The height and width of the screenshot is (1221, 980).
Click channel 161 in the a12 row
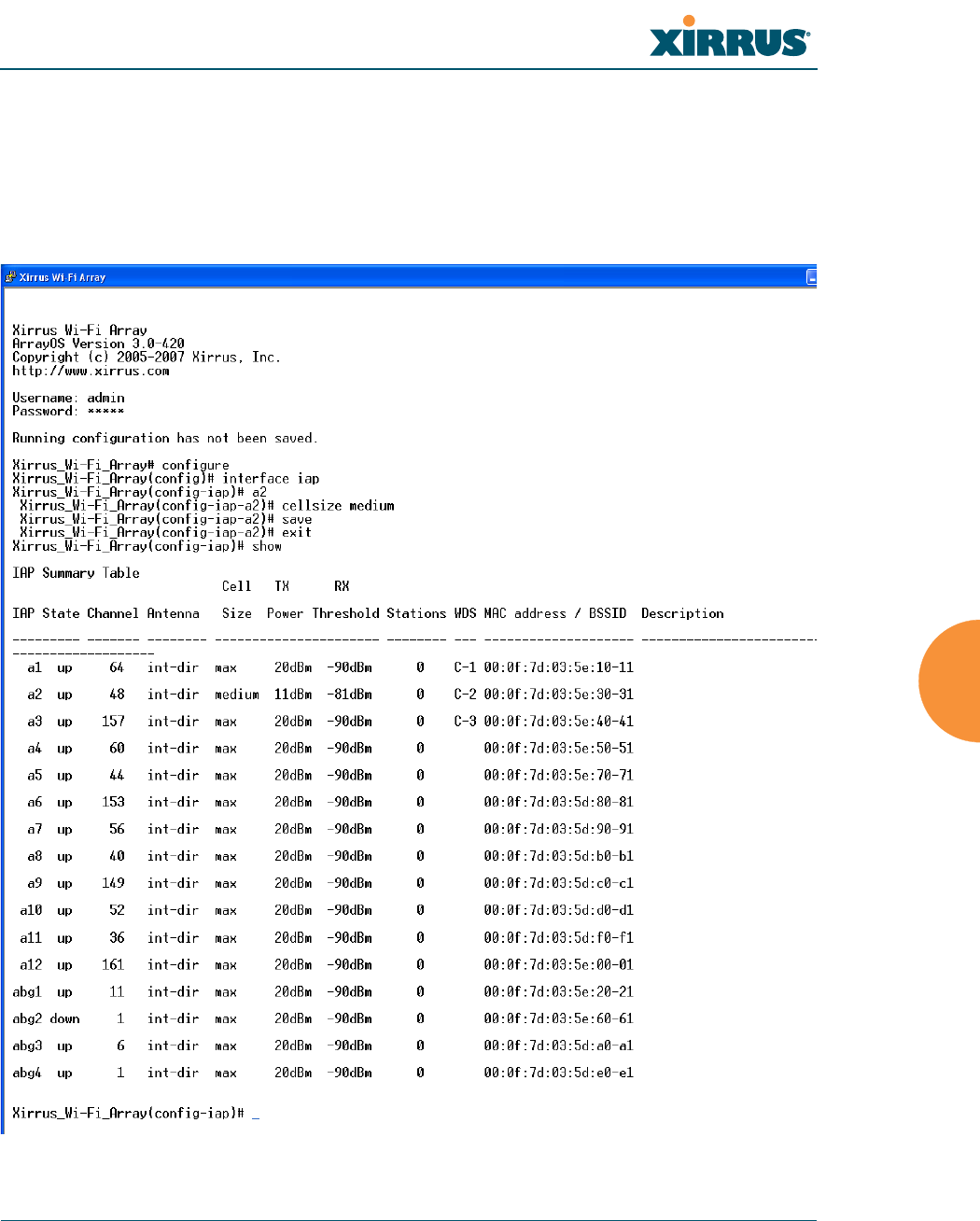click(113, 964)
